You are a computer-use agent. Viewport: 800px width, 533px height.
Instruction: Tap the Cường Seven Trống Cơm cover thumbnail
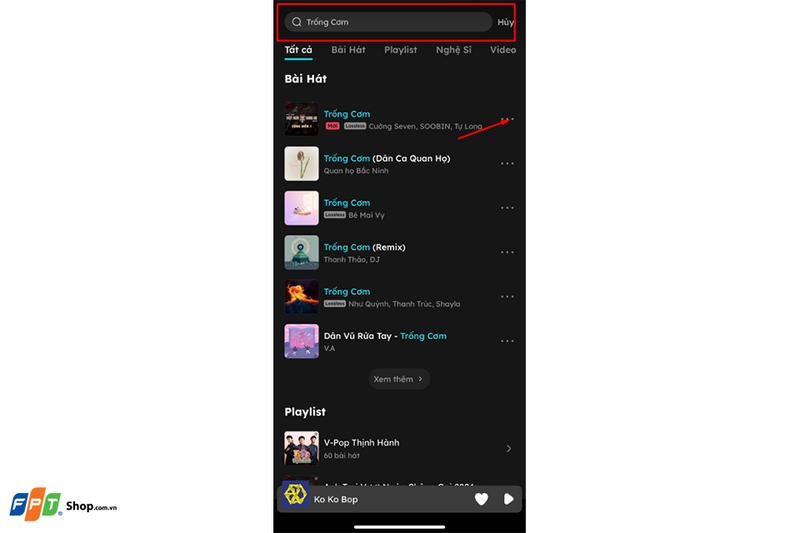click(x=302, y=119)
